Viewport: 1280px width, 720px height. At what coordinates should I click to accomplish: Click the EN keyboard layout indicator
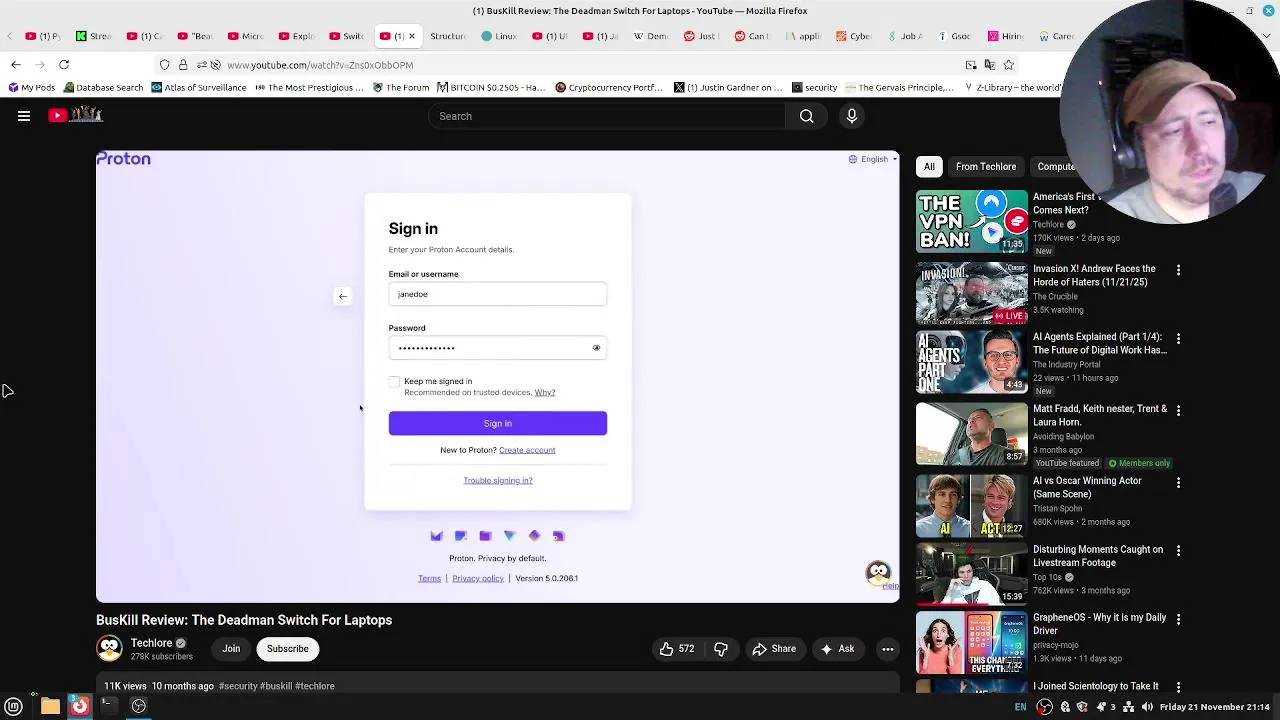click(x=1020, y=707)
